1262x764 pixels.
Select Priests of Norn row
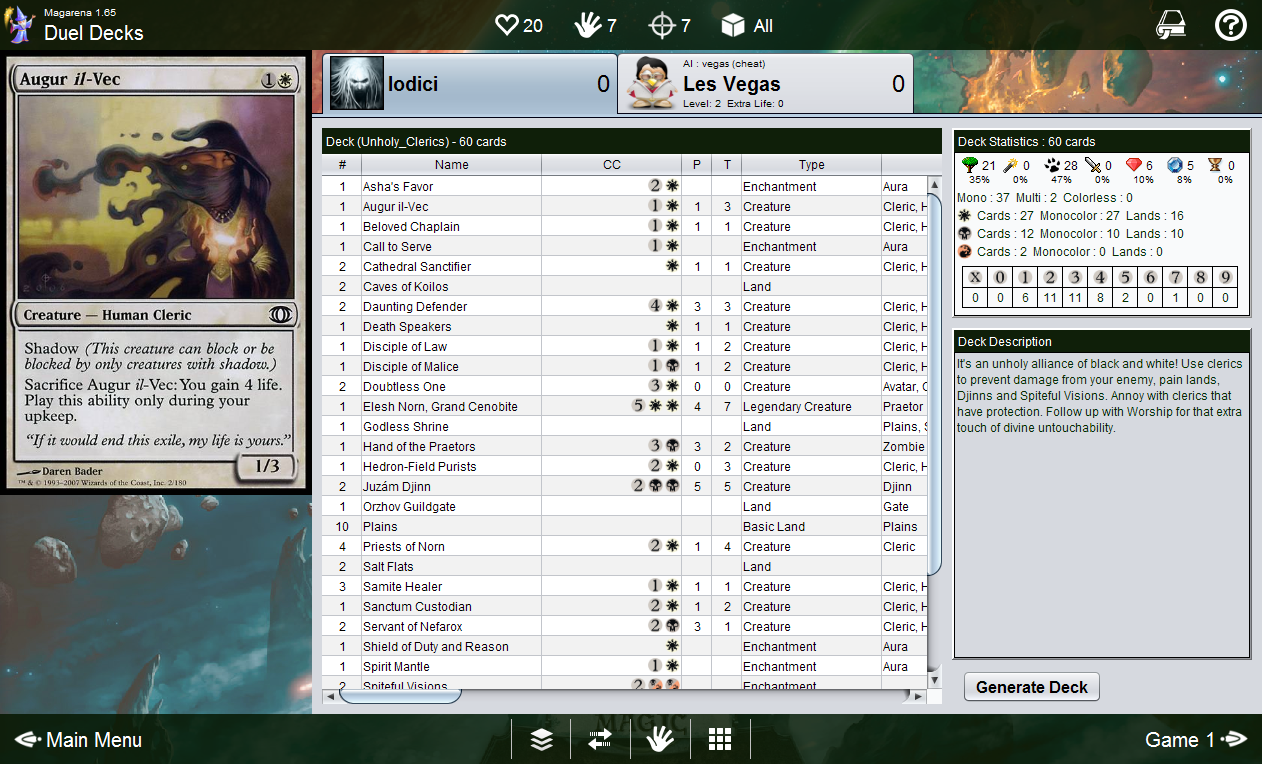(x=625, y=546)
